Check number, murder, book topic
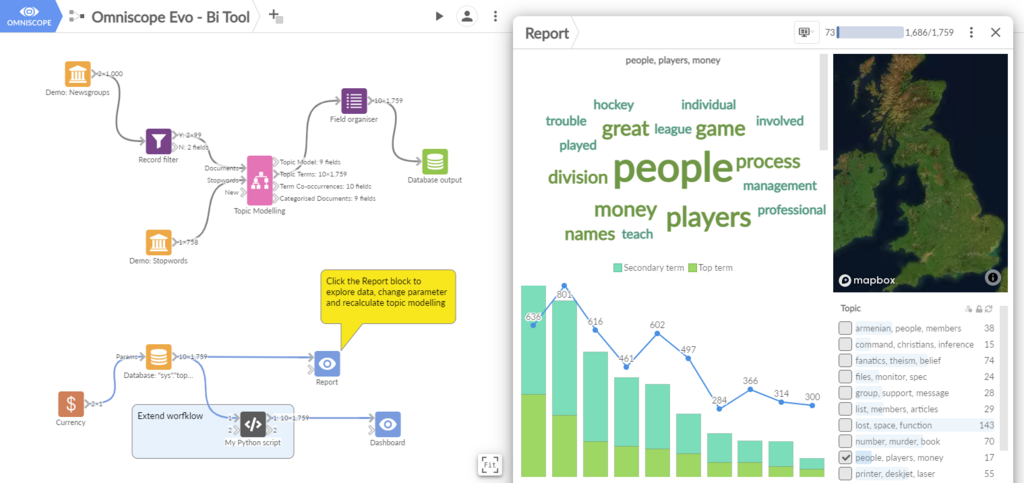 [x=845, y=441]
